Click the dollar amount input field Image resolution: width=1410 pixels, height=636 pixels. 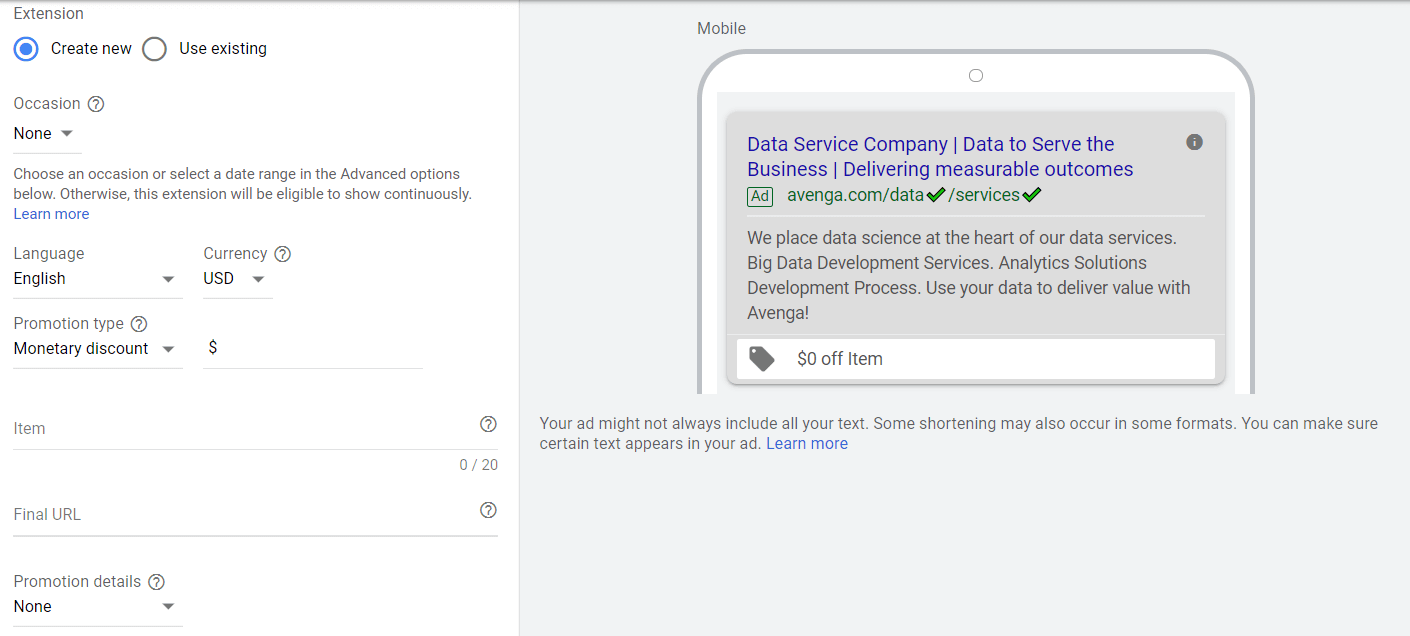(x=313, y=348)
